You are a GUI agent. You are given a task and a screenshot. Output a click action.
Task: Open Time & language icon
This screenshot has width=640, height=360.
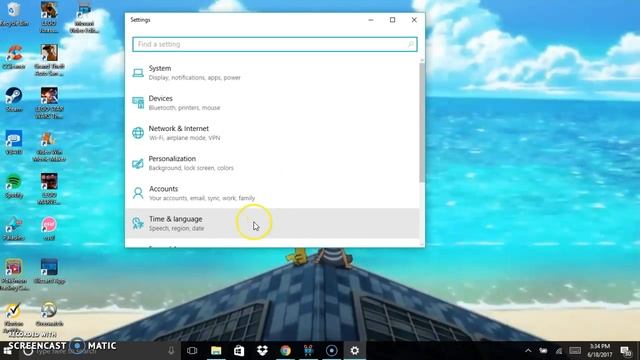pyautogui.click(x=138, y=223)
